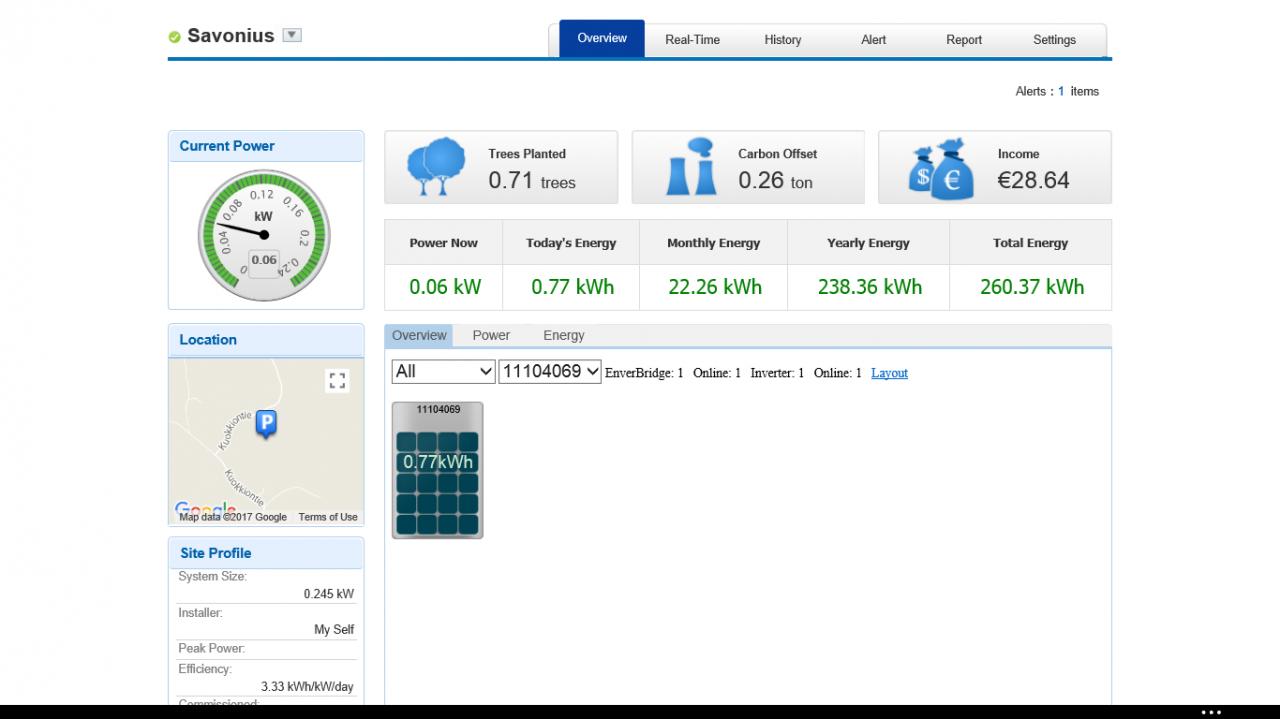Image resolution: width=1280 pixels, height=719 pixels.
Task: Open the History tab
Action: [783, 40]
